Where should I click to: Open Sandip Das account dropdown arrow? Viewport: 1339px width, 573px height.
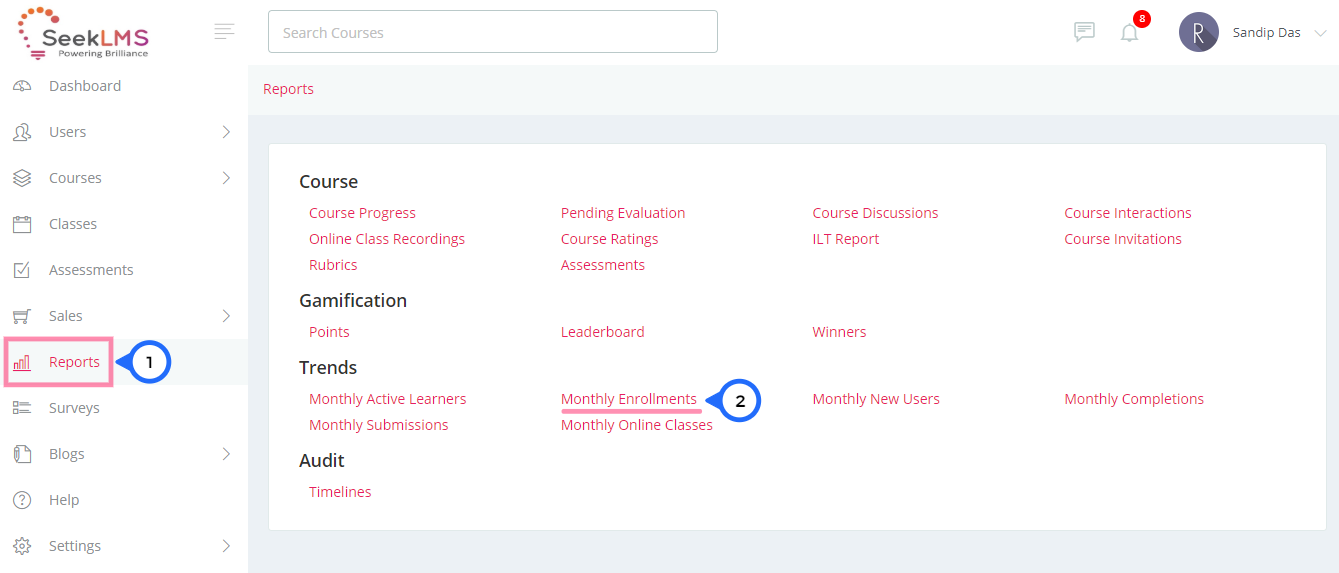(1320, 33)
